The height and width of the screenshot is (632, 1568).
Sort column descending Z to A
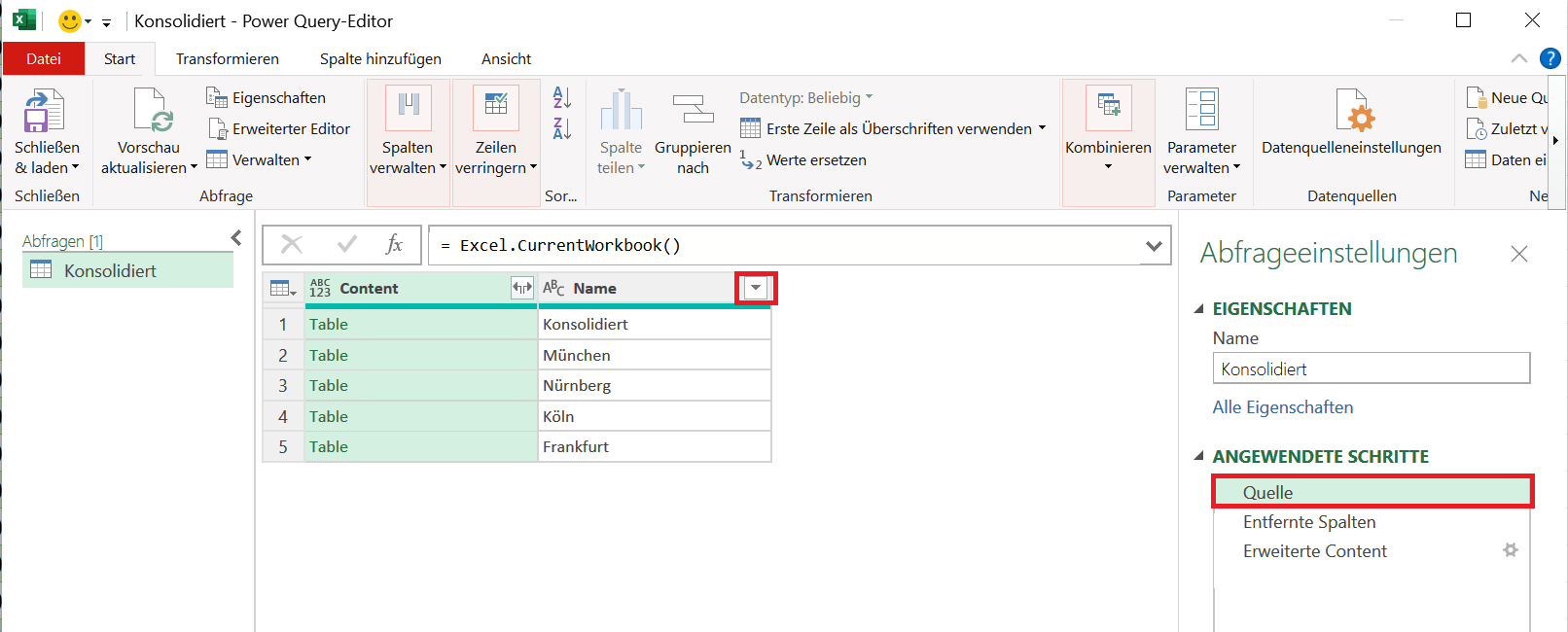coord(562,128)
